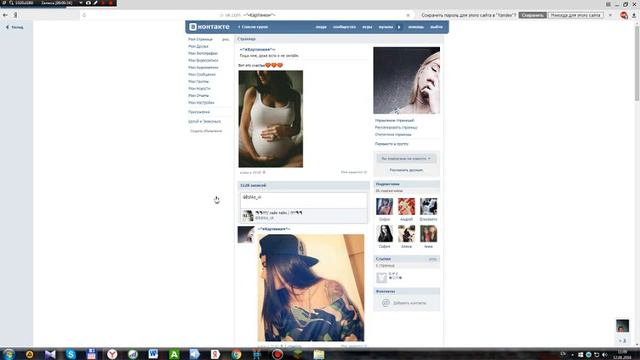
Task: Click выйти to log out
Action: (x=436, y=27)
